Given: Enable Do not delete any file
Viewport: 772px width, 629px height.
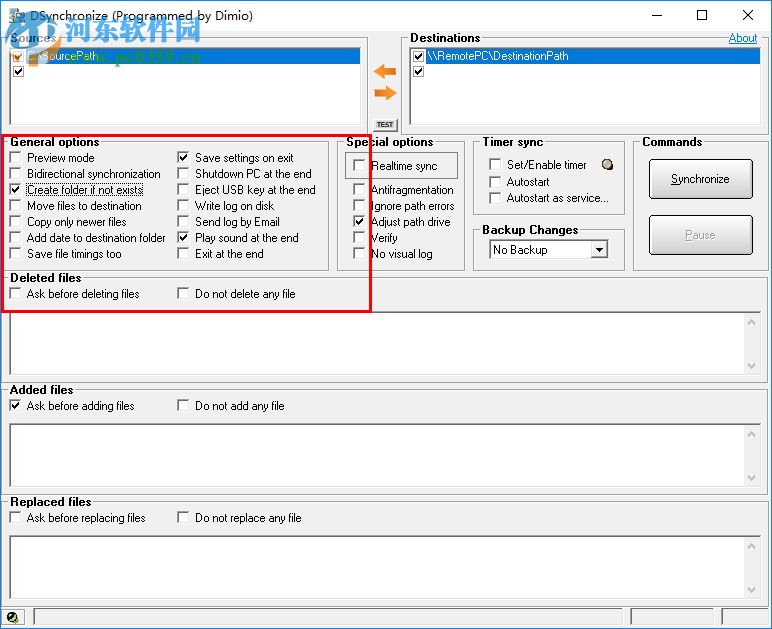Looking at the screenshot, I should coord(183,294).
